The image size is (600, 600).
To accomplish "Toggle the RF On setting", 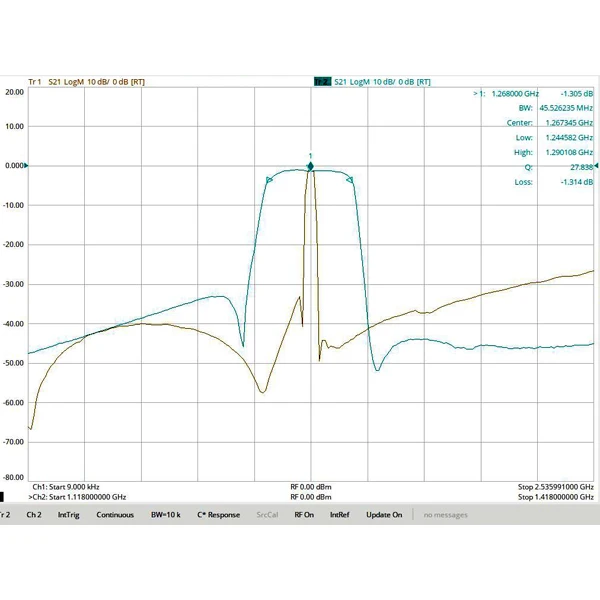I will tap(304, 515).
